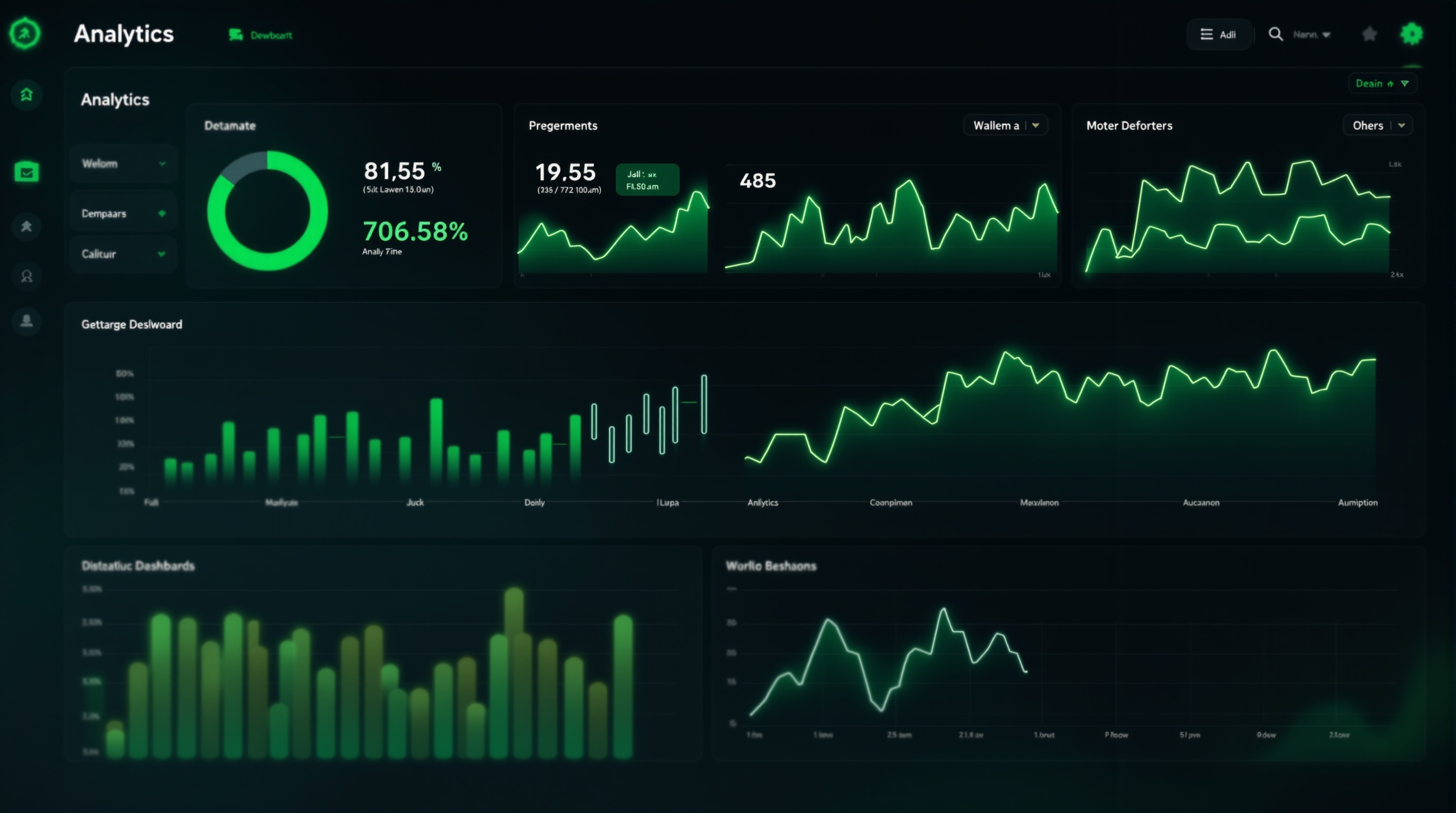
Task: Expand the Calitur dropdown
Action: click(x=124, y=254)
